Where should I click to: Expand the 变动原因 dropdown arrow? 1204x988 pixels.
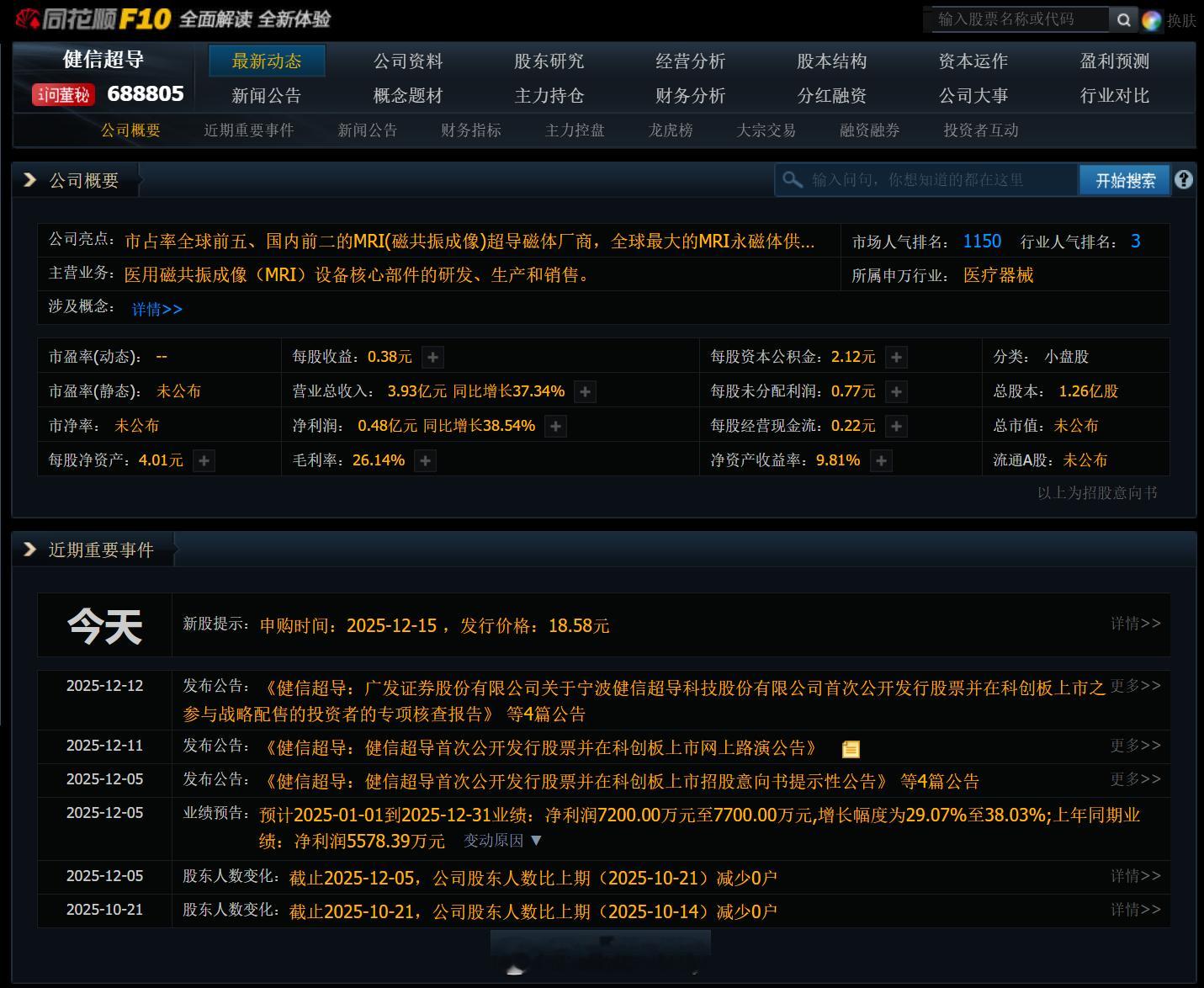click(536, 840)
